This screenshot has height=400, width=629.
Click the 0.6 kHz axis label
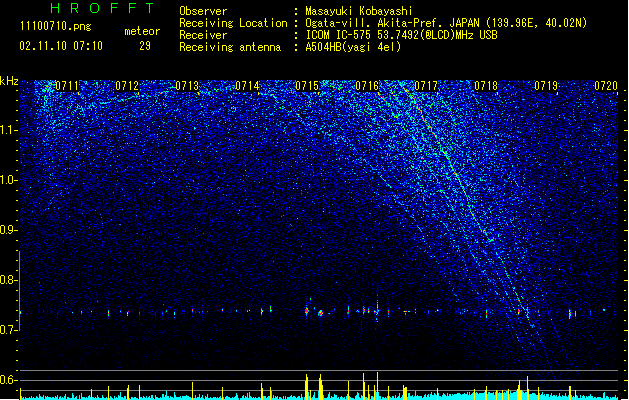coord(8,380)
